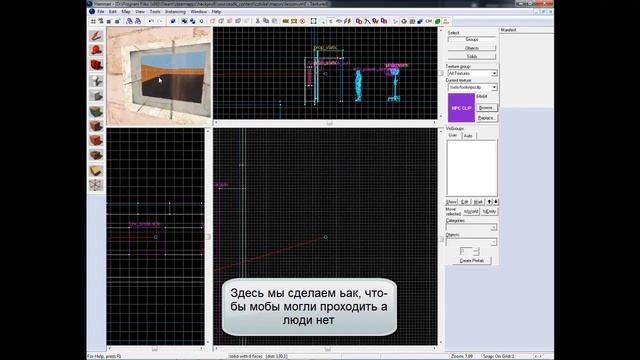Click the Hide Selected Objects icon
This screenshot has height=360, width=640.
tap(213, 21)
